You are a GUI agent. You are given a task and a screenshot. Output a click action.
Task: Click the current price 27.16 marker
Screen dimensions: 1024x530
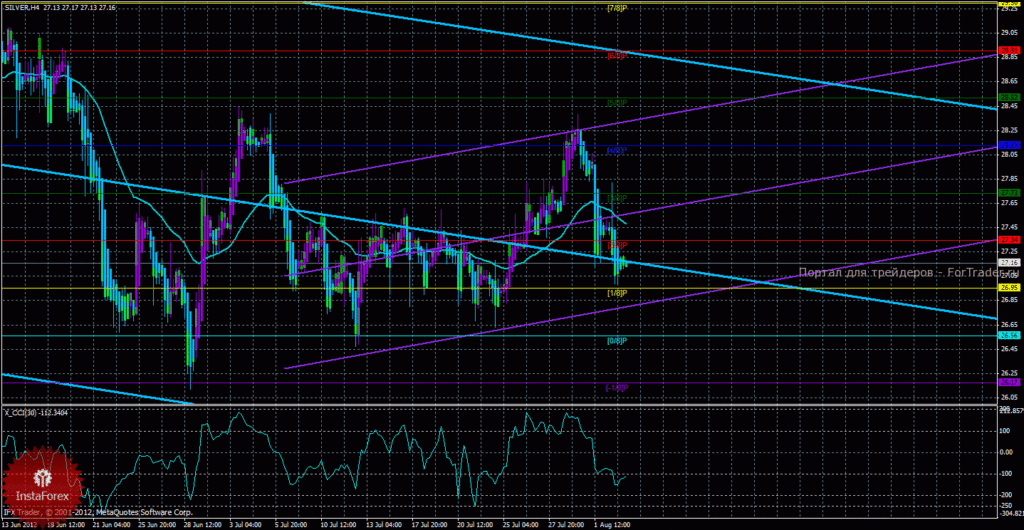(1008, 263)
